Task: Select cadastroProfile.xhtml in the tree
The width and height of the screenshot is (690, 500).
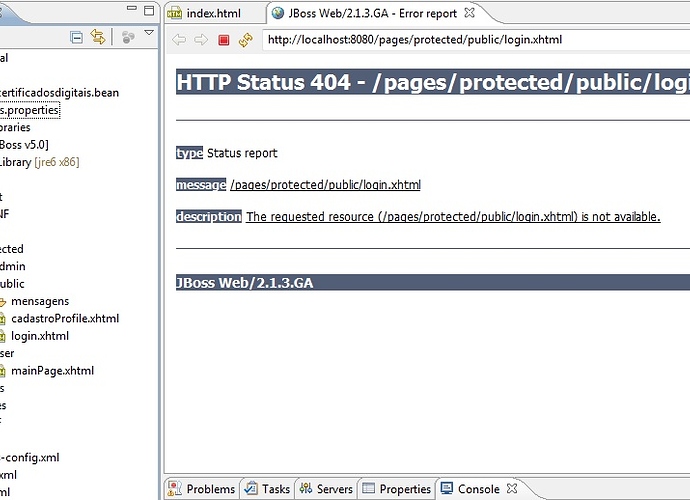Action: click(x=65, y=319)
